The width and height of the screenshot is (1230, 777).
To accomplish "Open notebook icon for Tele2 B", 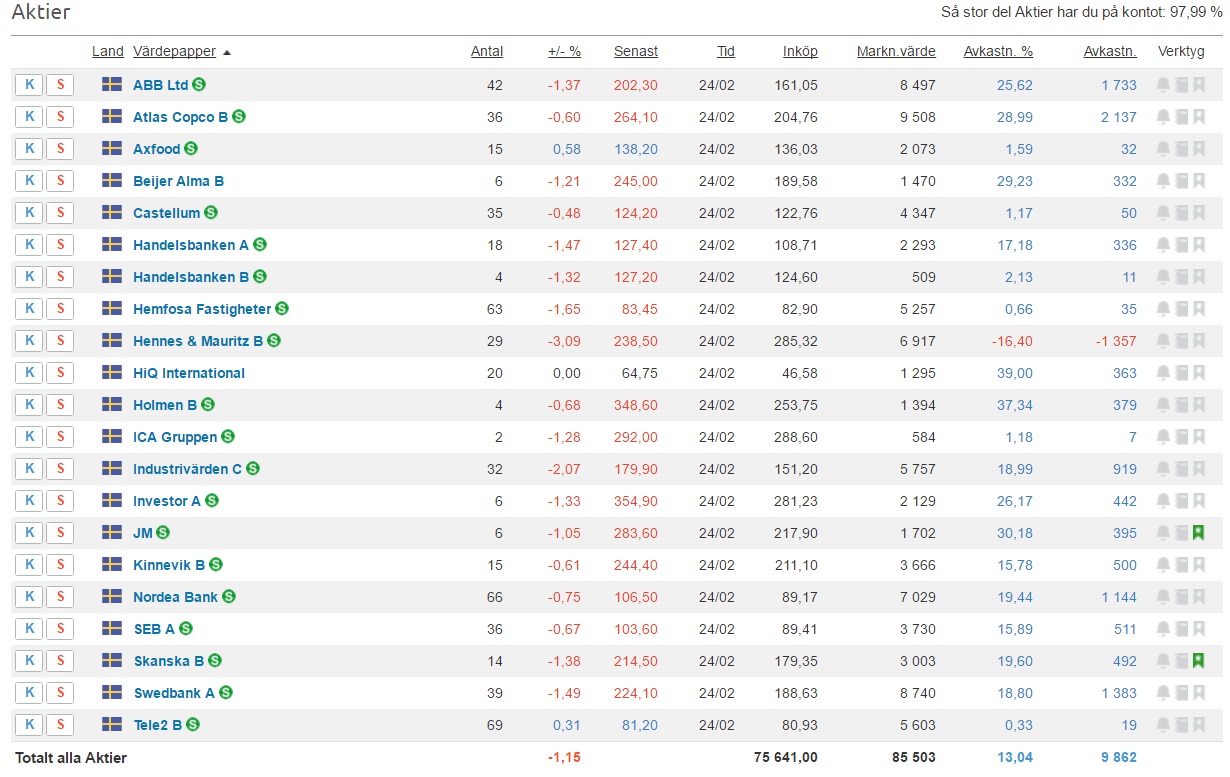I will pos(1181,725).
